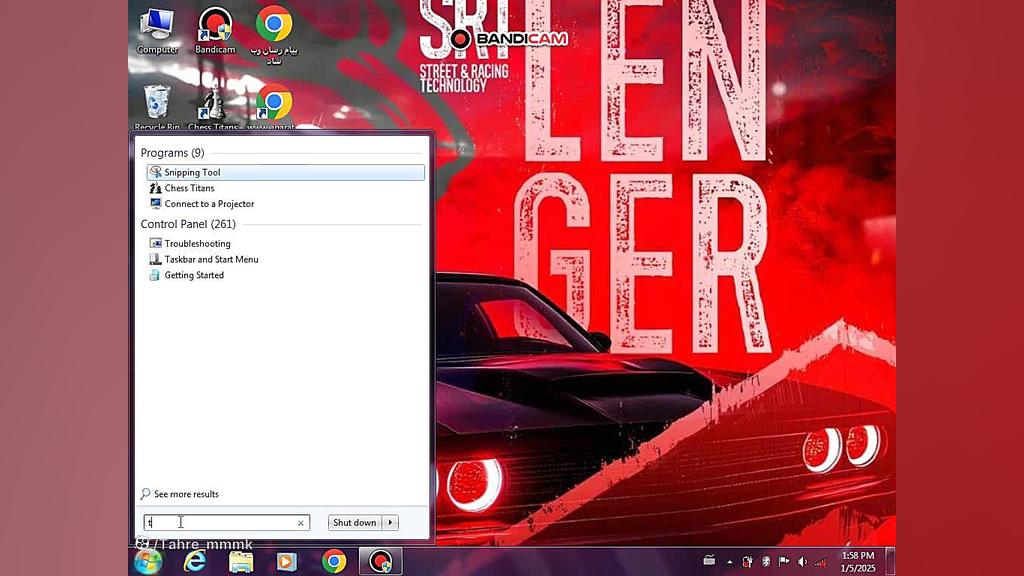This screenshot has height=576, width=1024.
Task: Clear the search box with the X
Action: coord(300,522)
